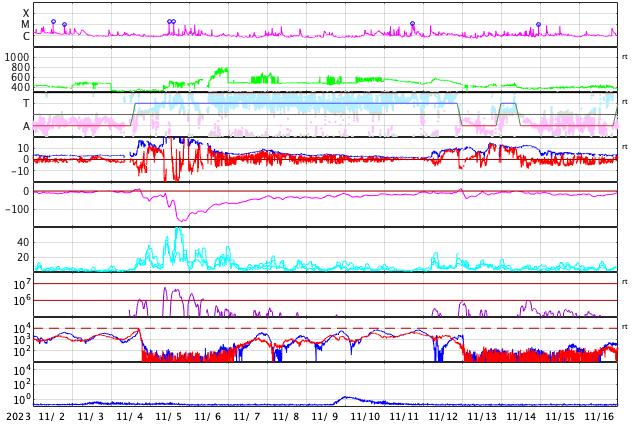Select the "10^6" axis label
The height and width of the screenshot is (424, 634).
tap(22, 301)
